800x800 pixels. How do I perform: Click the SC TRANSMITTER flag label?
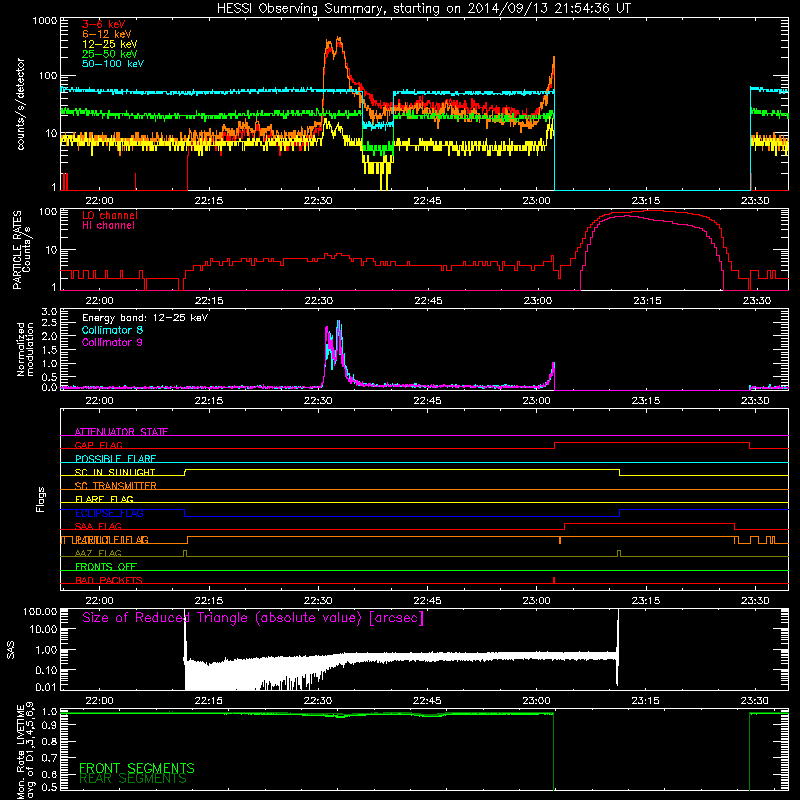pyautogui.click(x=115, y=486)
